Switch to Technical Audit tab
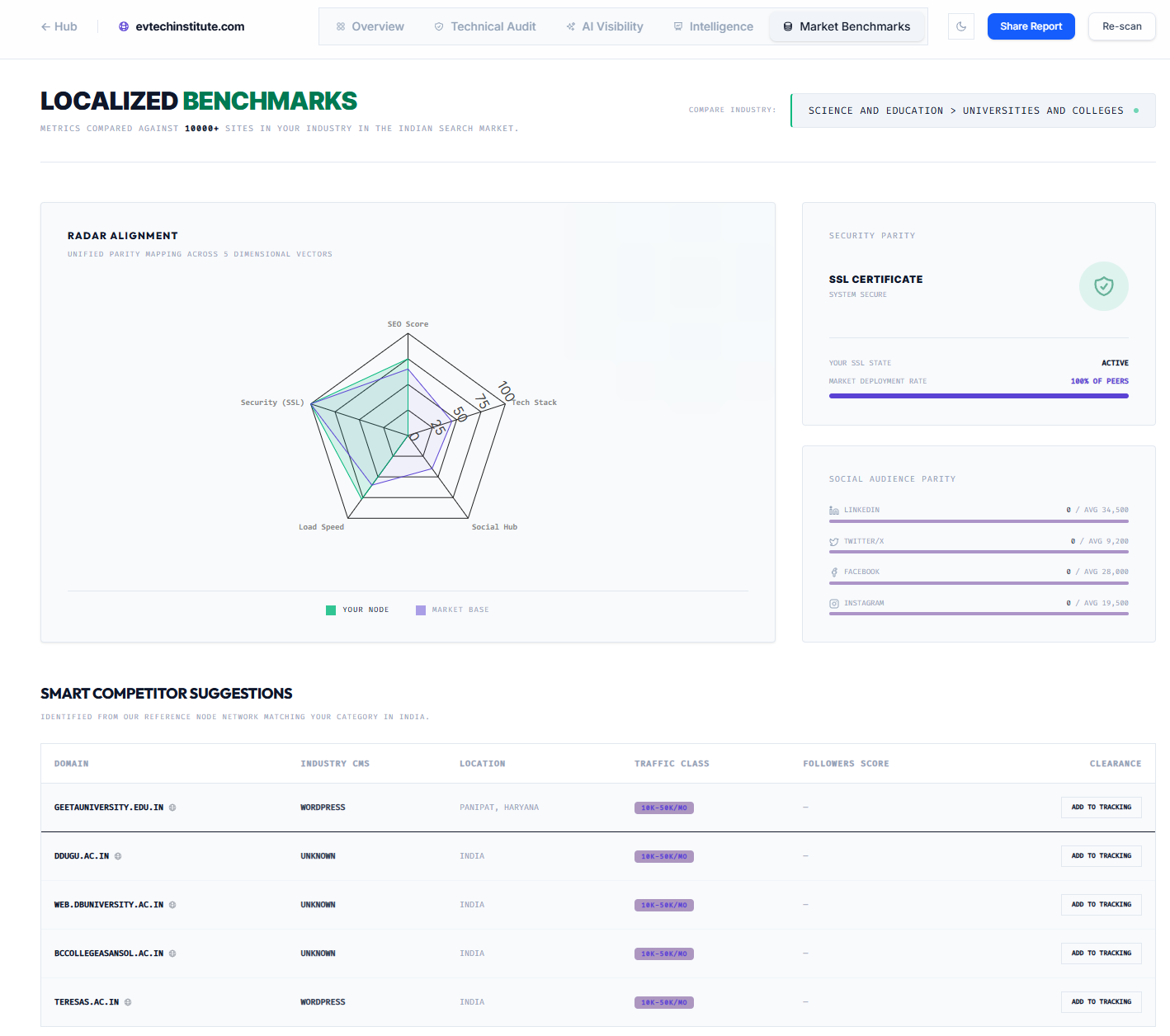 (485, 26)
